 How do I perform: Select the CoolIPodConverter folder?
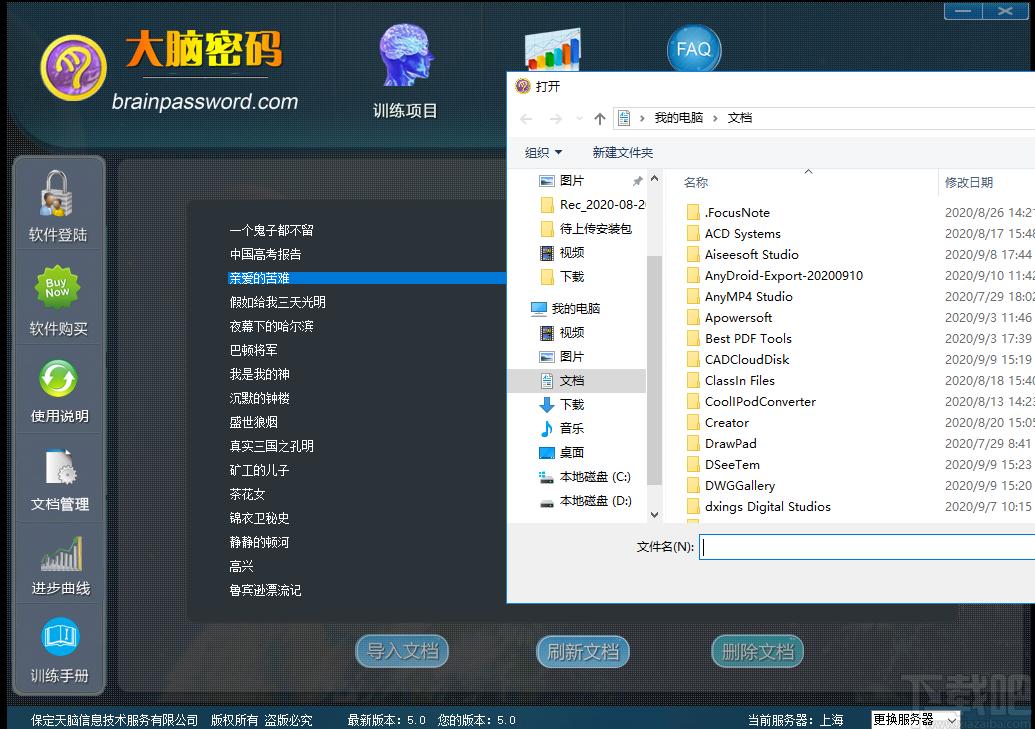click(760, 401)
